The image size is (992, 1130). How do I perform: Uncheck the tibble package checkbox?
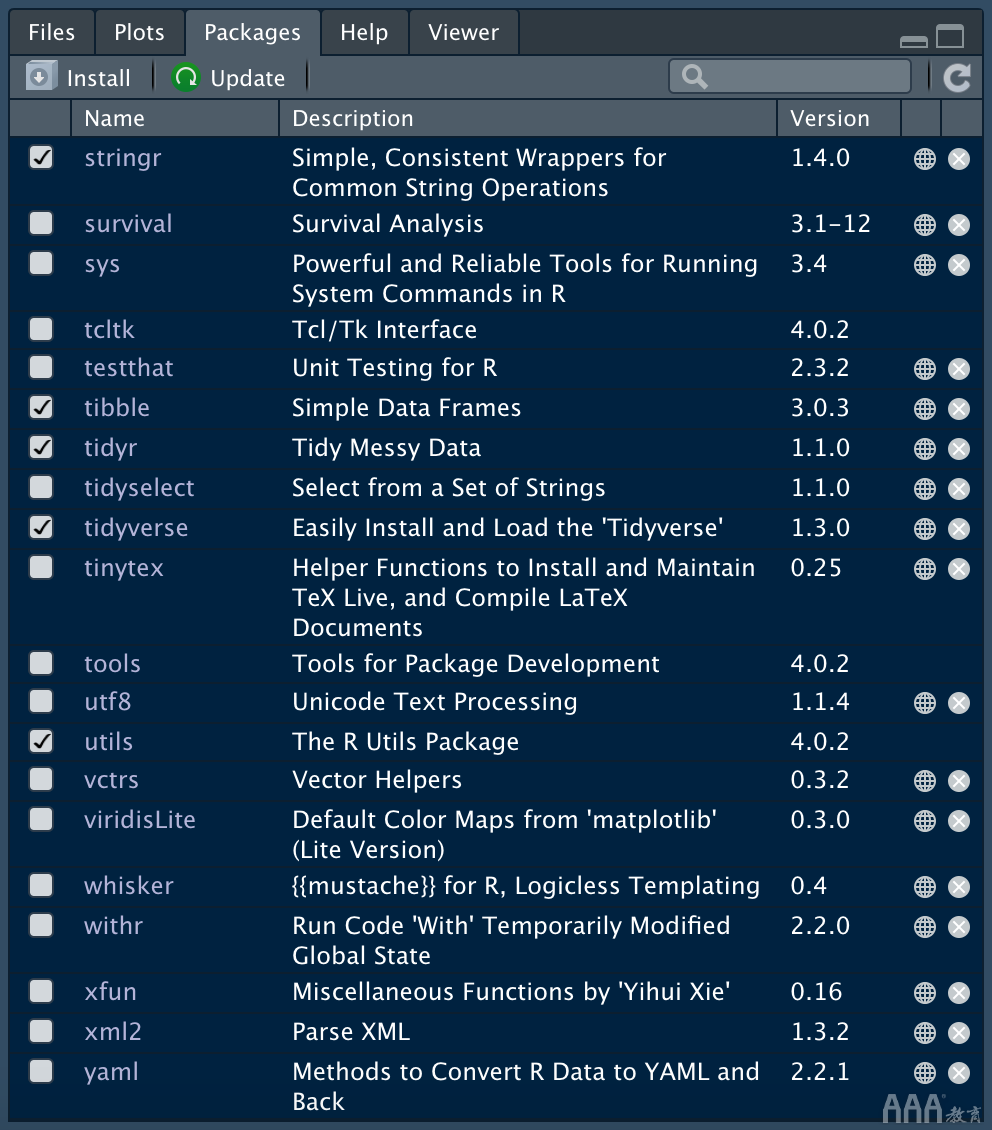[x=41, y=407]
